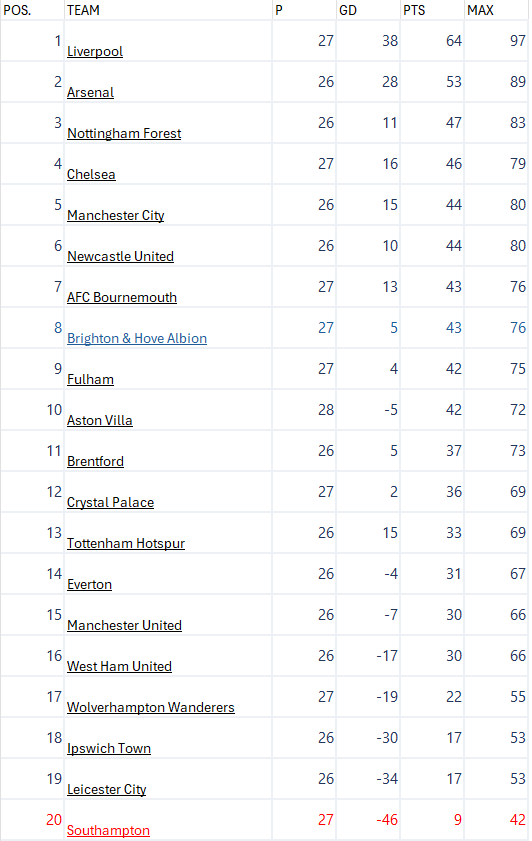Click the Fulham team link
This screenshot has height=841, width=532.
(x=90, y=380)
